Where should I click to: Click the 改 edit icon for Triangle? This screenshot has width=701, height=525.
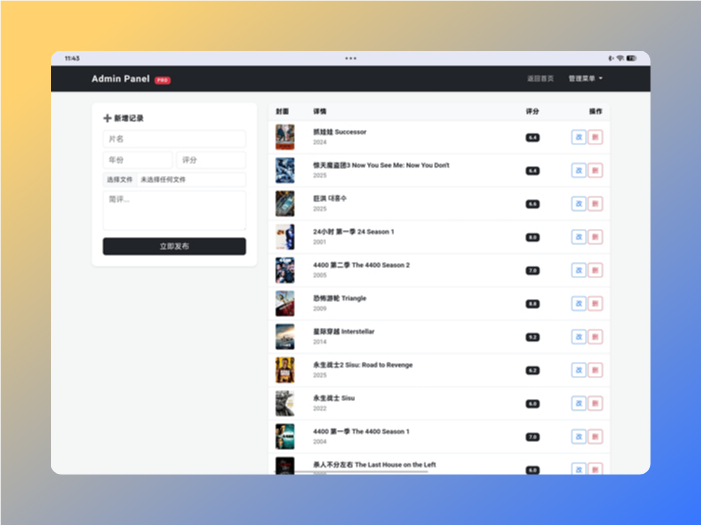[x=578, y=303]
